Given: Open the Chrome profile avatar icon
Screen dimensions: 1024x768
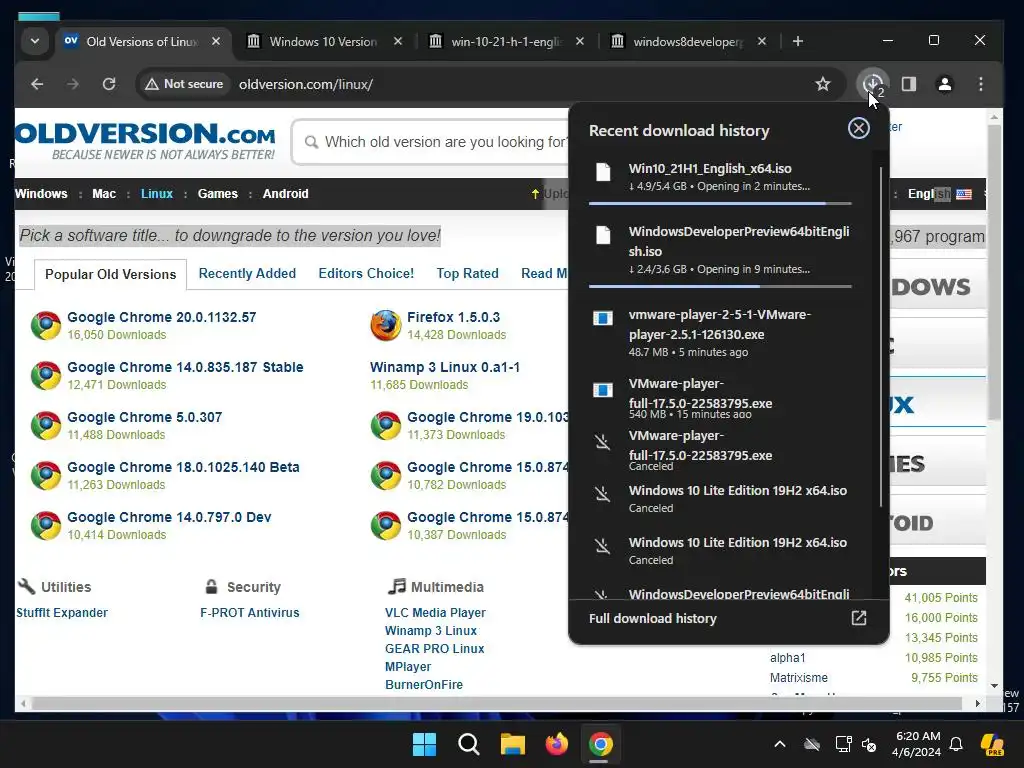Looking at the screenshot, I should point(944,84).
